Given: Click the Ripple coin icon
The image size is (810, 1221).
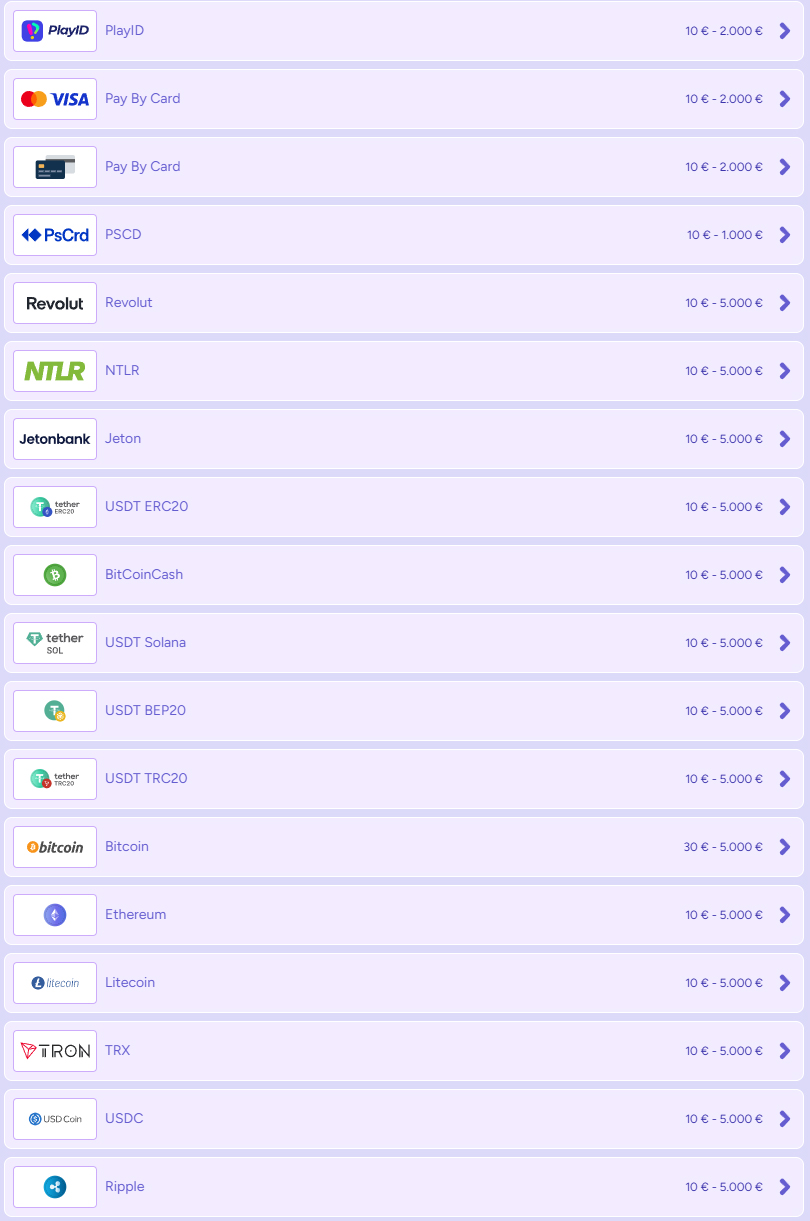Looking at the screenshot, I should click(55, 1187).
